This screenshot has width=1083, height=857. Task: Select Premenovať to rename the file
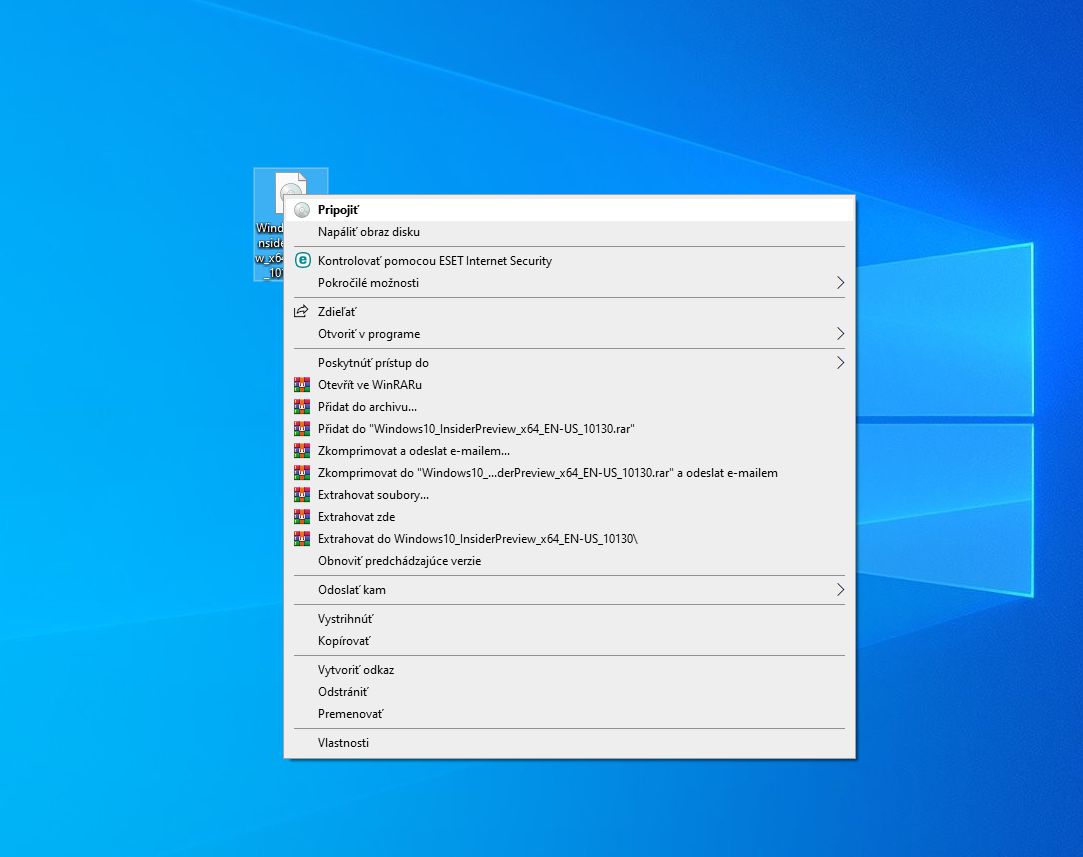tap(569, 714)
